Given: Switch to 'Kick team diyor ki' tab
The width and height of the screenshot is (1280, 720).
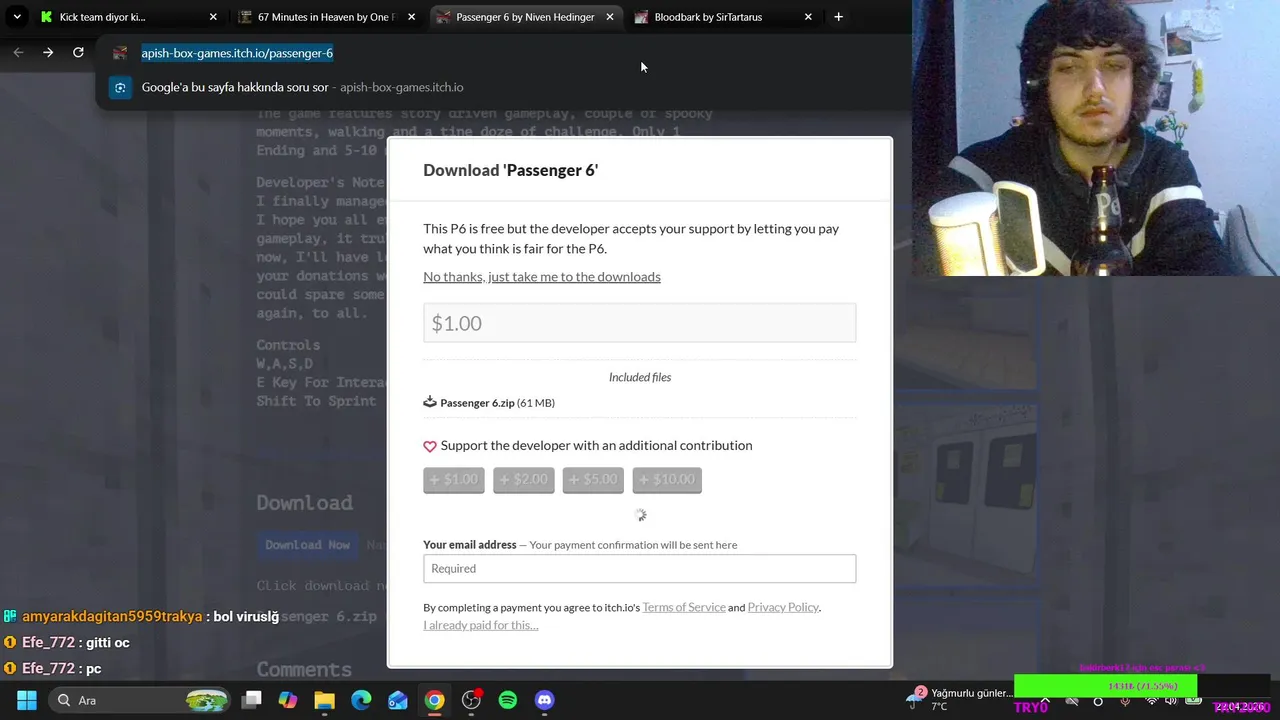Looking at the screenshot, I should [130, 17].
